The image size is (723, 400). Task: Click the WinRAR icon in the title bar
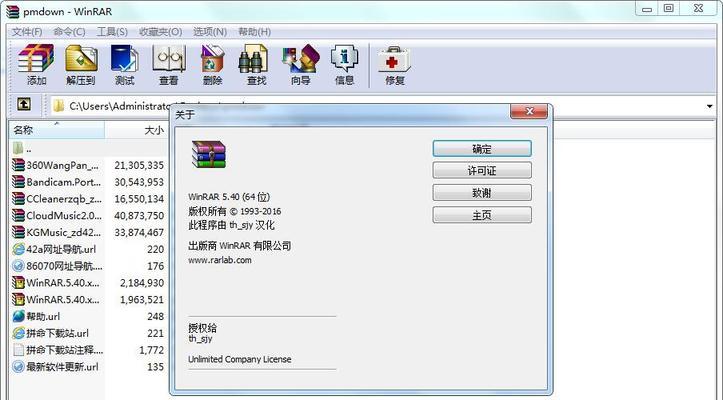12,11
